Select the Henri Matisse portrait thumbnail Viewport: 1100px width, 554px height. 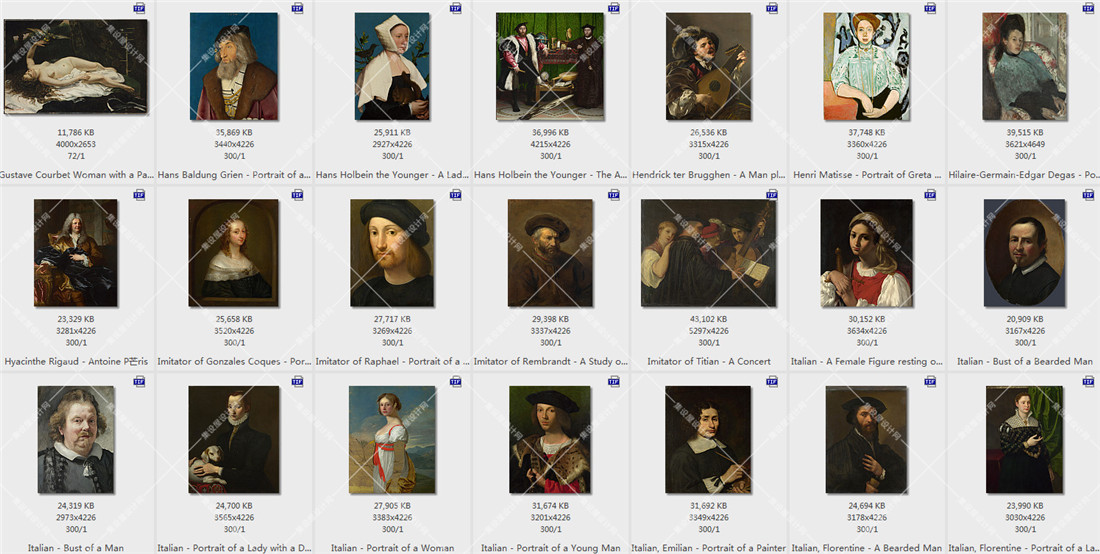click(x=866, y=66)
